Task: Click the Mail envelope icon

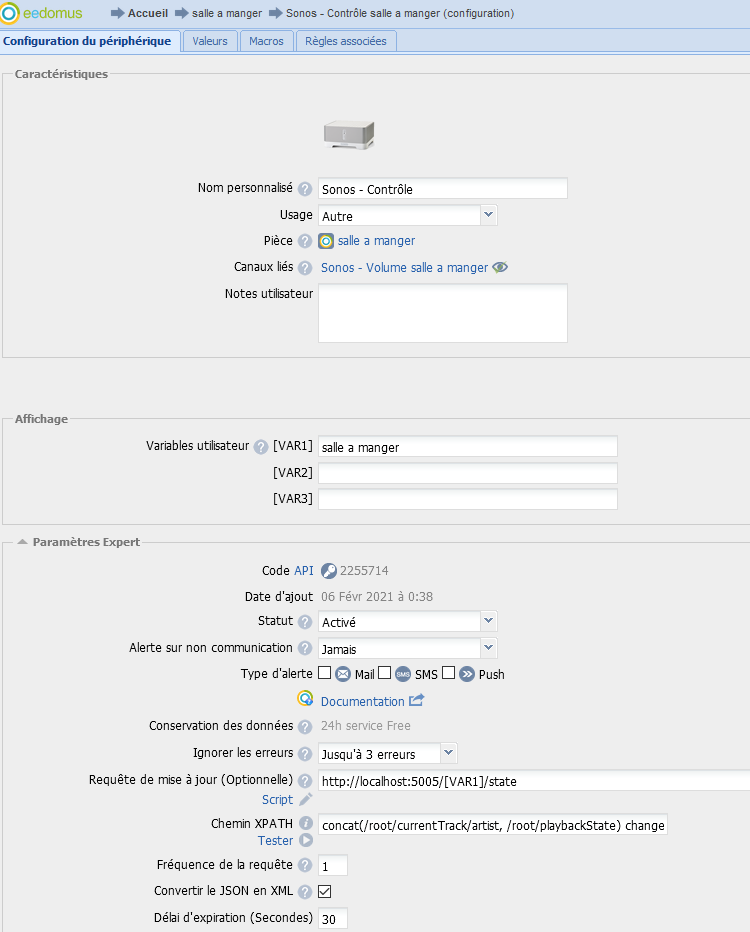Action: 343,674
